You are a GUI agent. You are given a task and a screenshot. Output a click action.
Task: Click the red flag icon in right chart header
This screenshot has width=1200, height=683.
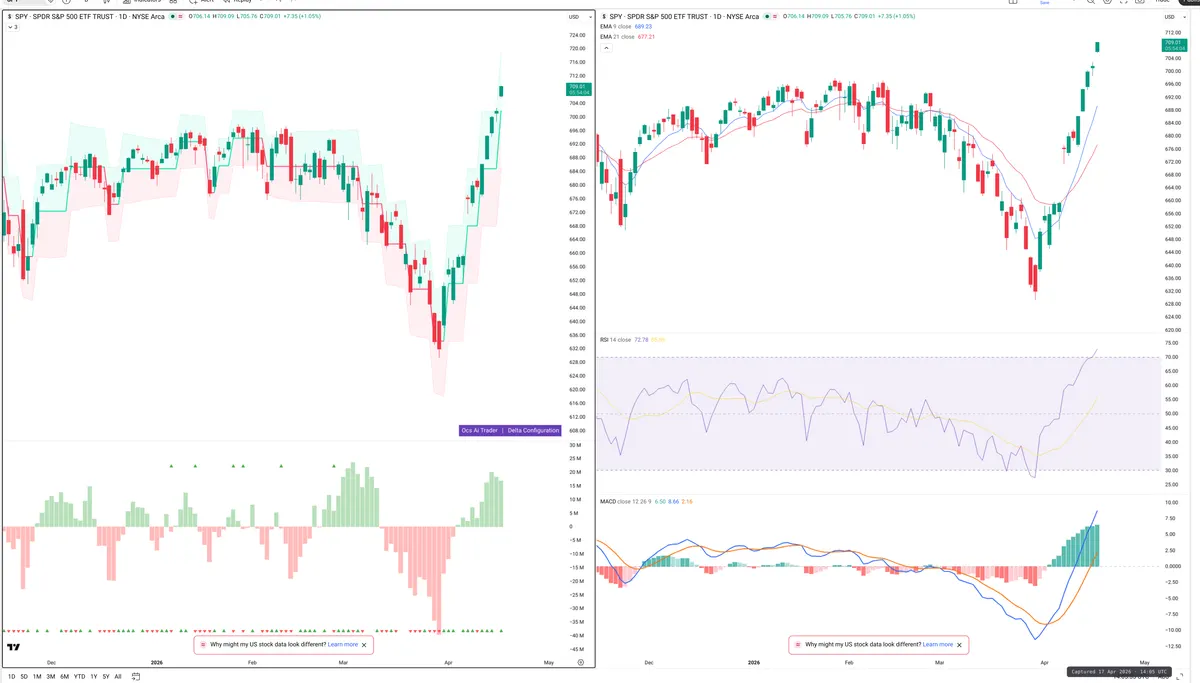tap(775, 16)
